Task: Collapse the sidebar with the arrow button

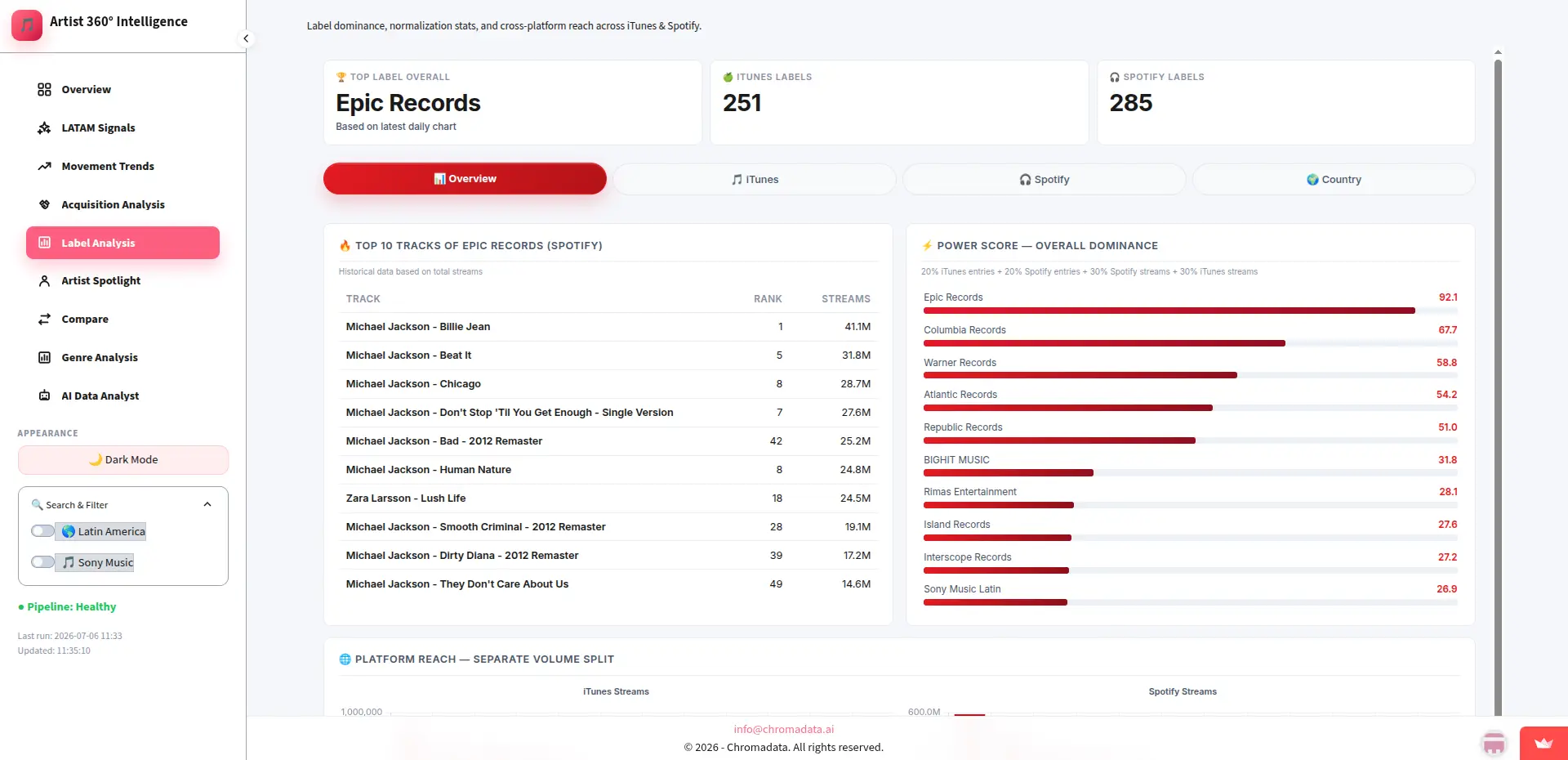Action: 246,38
